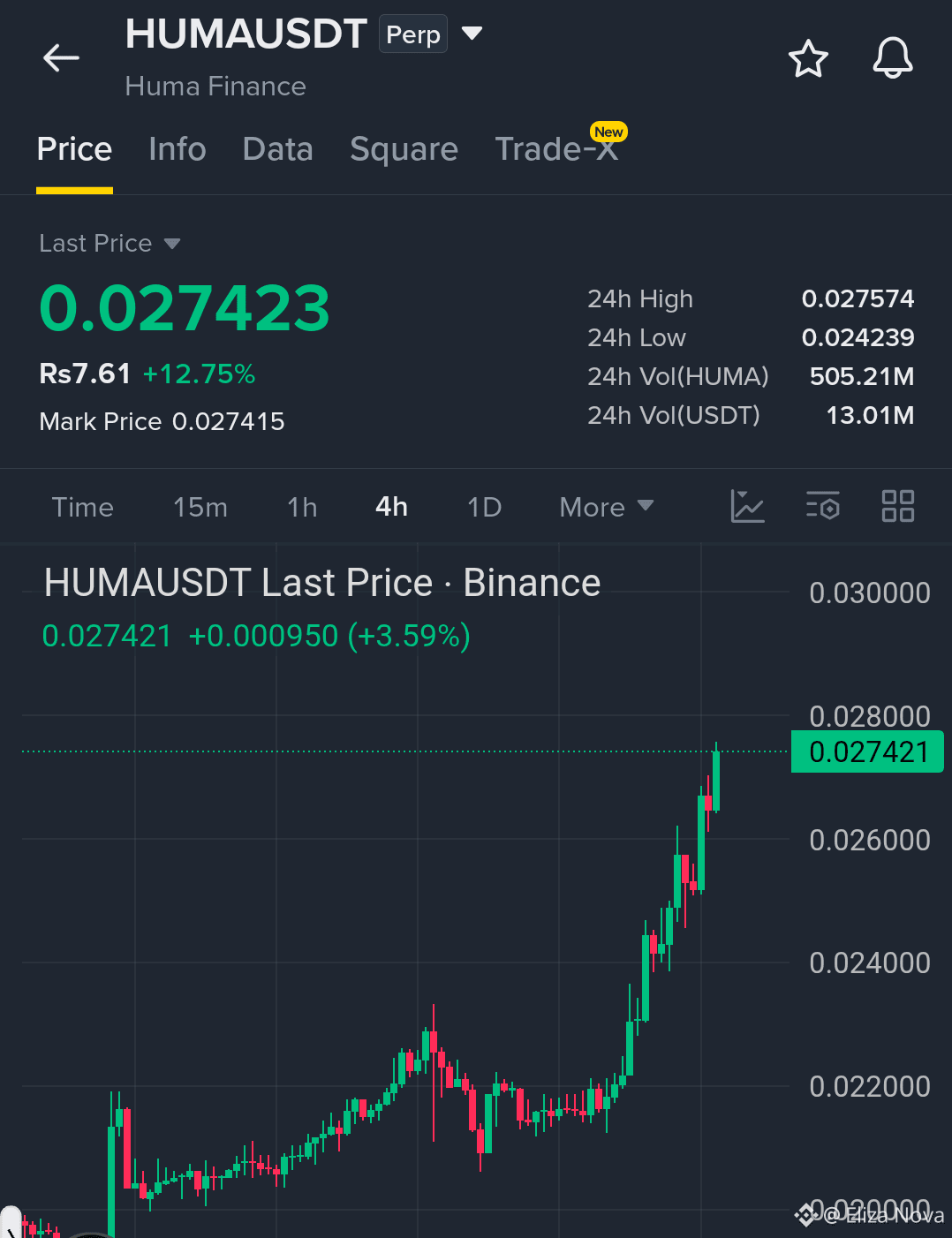Click the 24h High value 0.027574

(x=858, y=298)
